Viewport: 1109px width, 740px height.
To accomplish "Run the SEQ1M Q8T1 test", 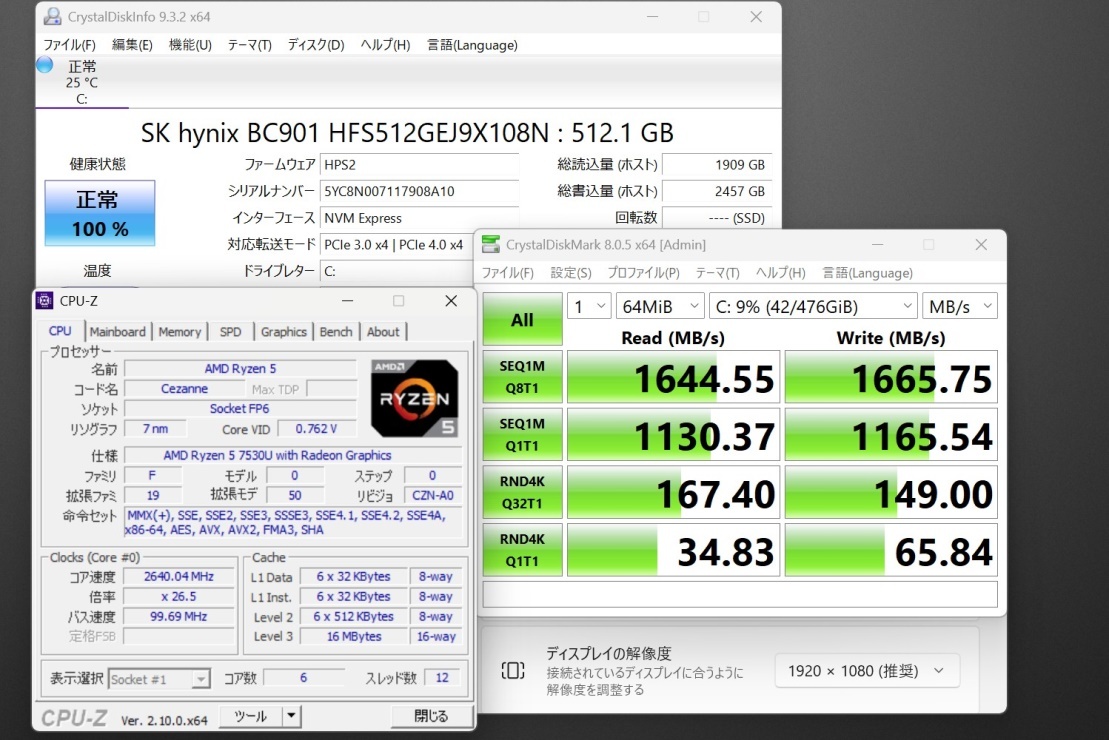I will click(522, 376).
